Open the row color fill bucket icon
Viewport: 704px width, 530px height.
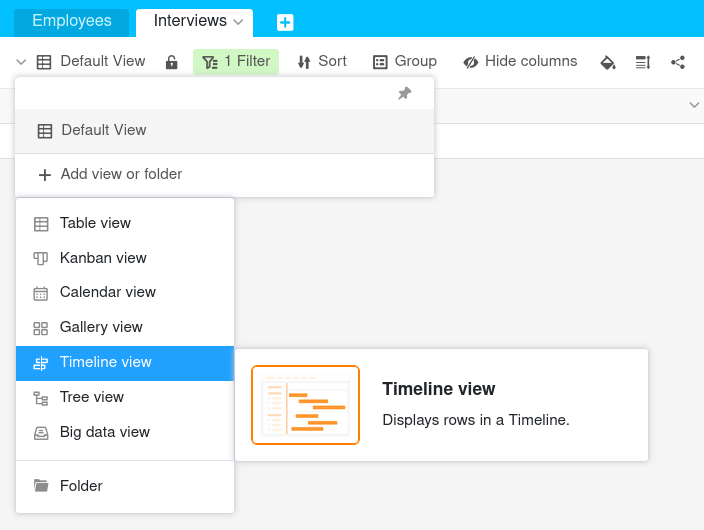pyautogui.click(x=607, y=62)
